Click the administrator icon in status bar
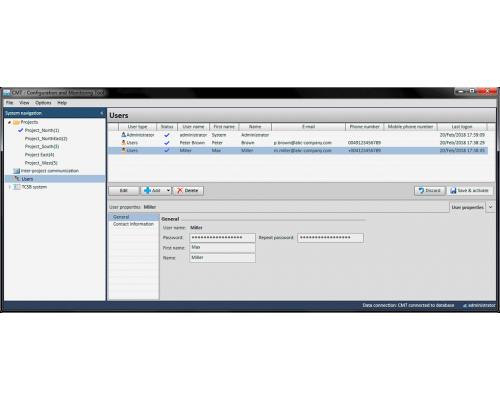The image size is (500, 400). 465,305
